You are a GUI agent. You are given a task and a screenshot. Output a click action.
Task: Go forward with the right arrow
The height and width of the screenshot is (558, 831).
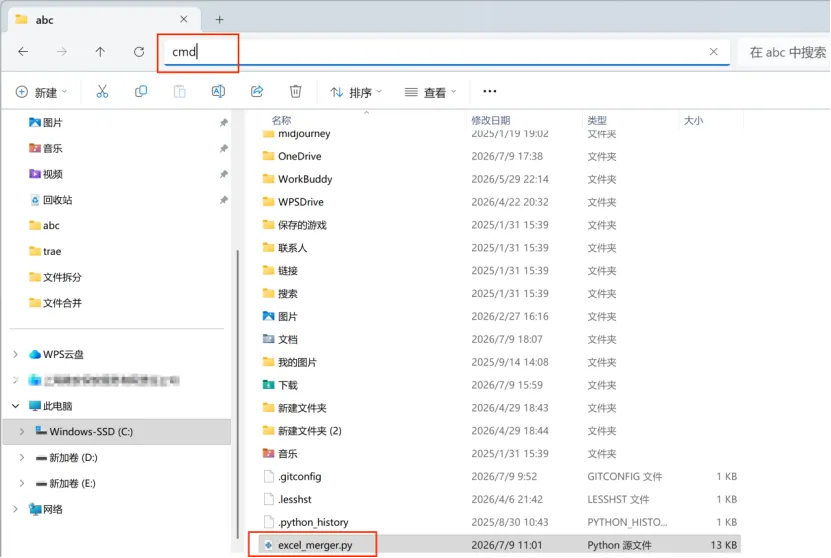[x=62, y=51]
